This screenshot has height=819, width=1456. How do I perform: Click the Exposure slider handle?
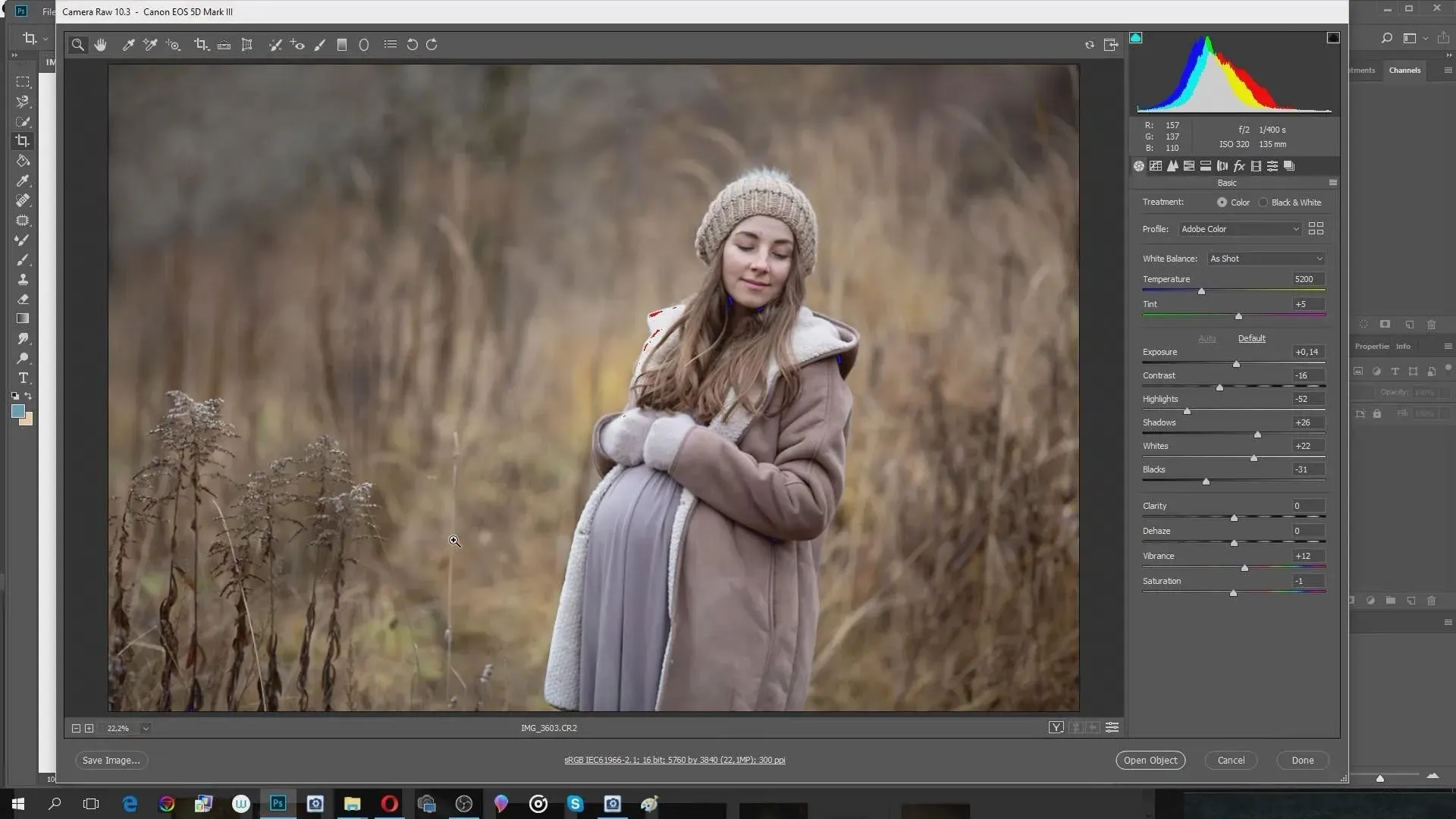click(x=1236, y=365)
